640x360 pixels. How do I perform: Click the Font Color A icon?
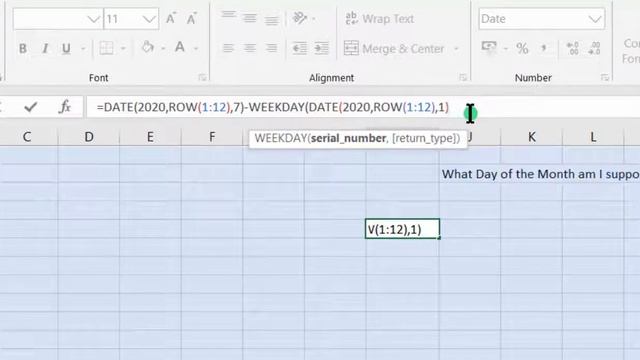coord(180,47)
